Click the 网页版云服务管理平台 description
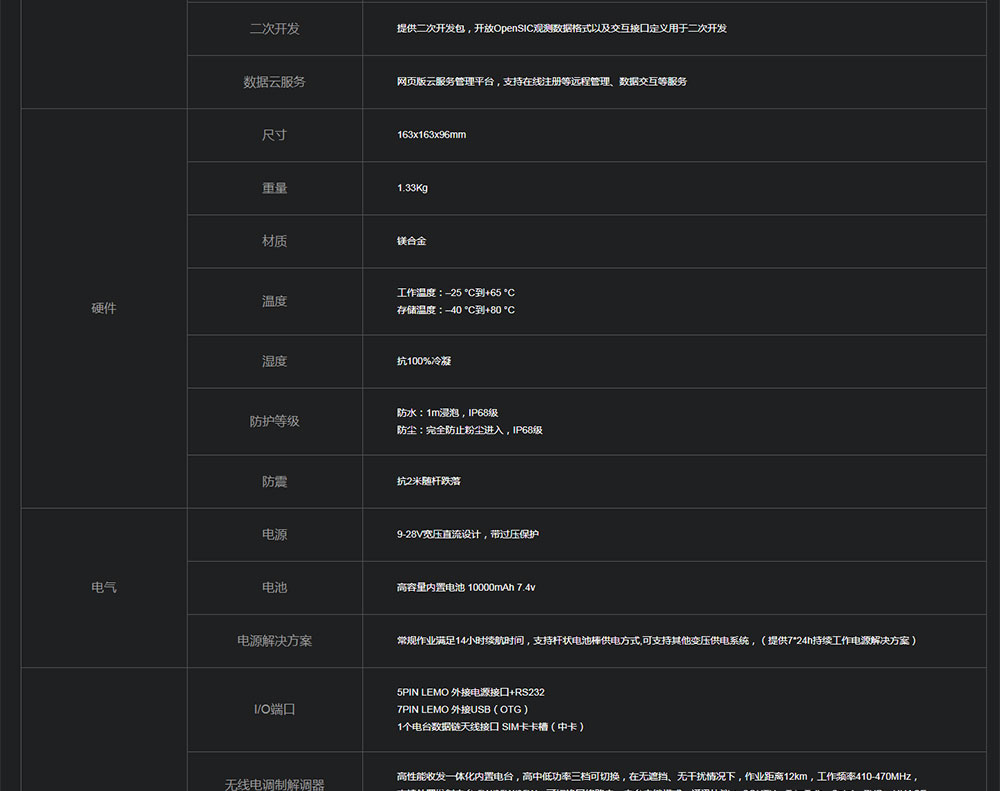1000x791 pixels. (542, 81)
